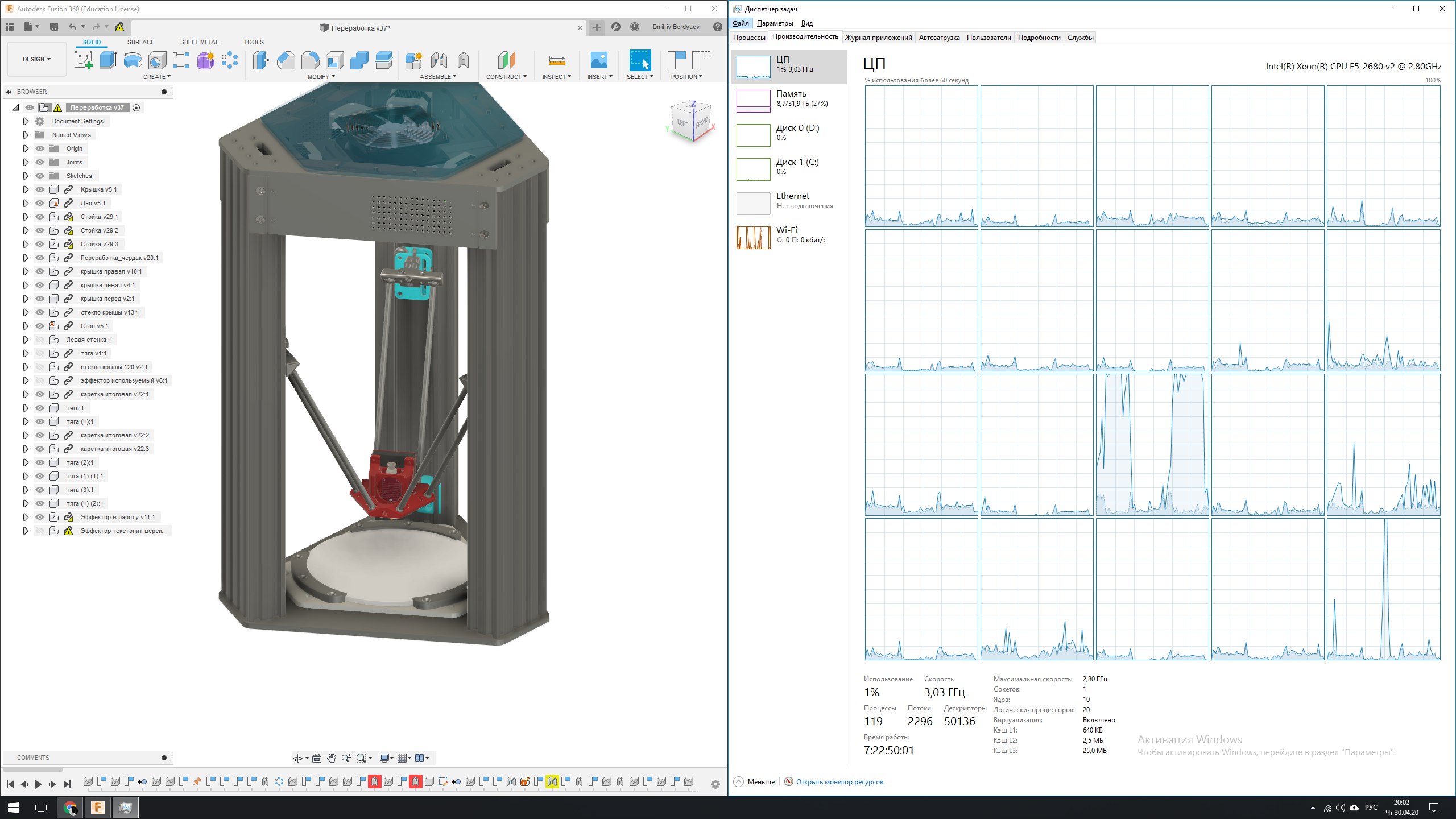The height and width of the screenshot is (819, 1456).
Task: Toggle visibility of Стол v5:1
Action: 40,326
